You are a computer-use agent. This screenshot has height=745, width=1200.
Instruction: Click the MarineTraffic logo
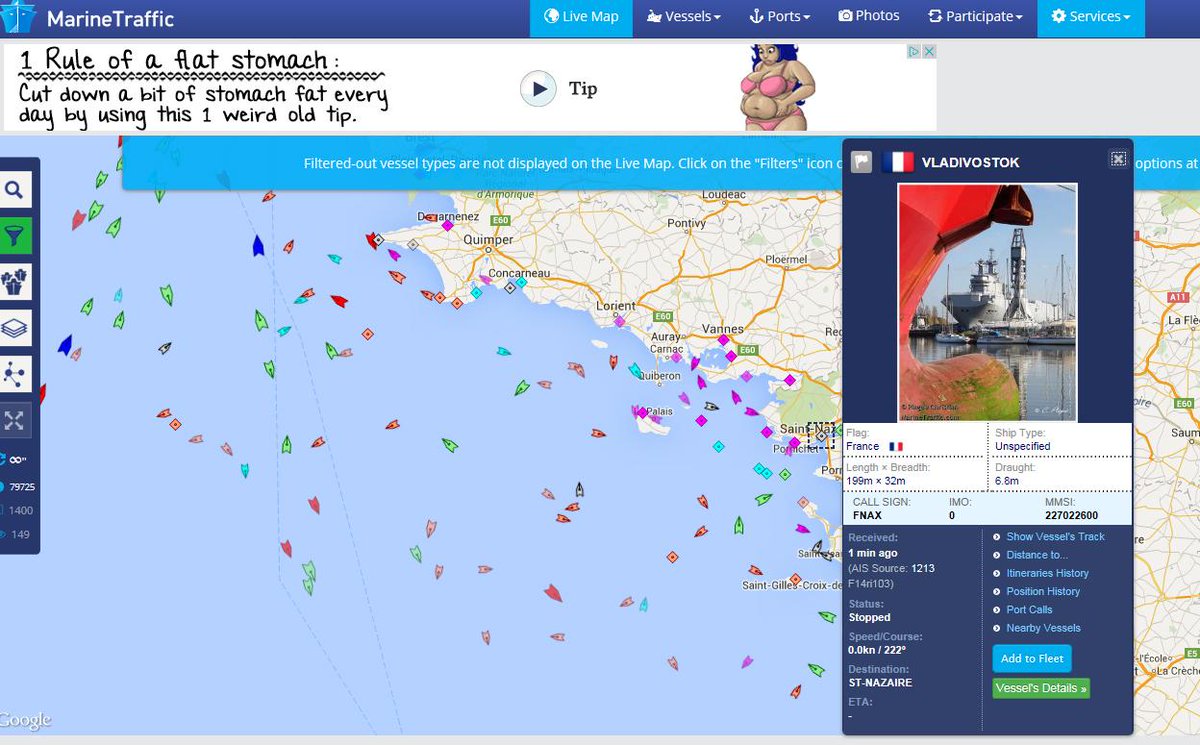tap(90, 18)
